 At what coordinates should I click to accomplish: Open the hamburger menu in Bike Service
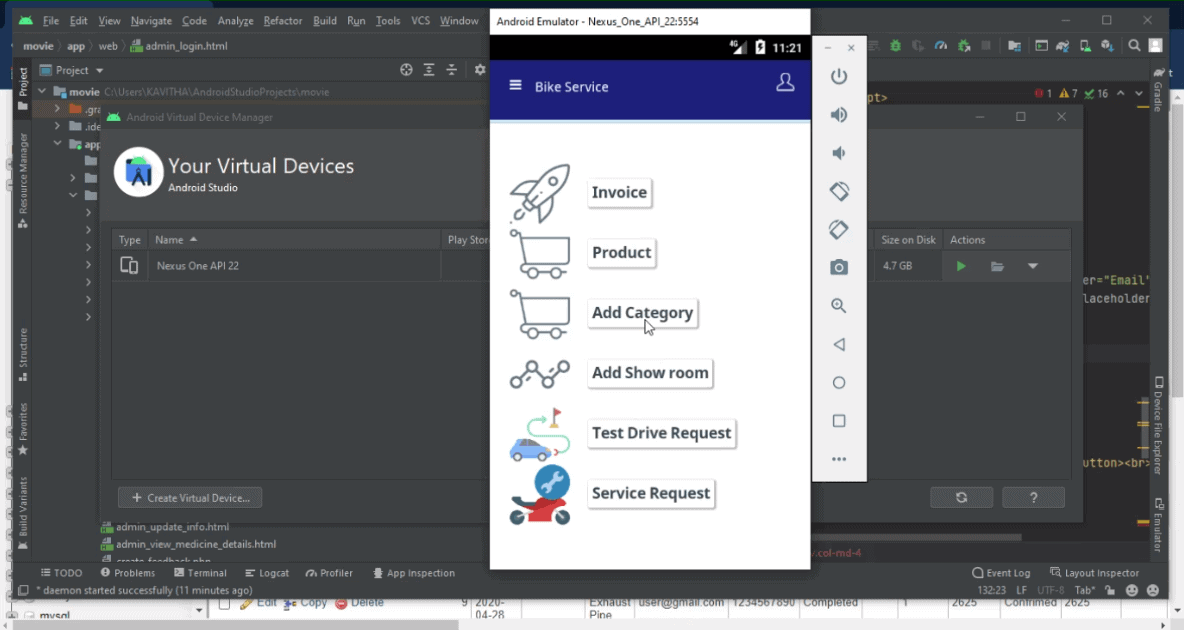click(x=516, y=86)
